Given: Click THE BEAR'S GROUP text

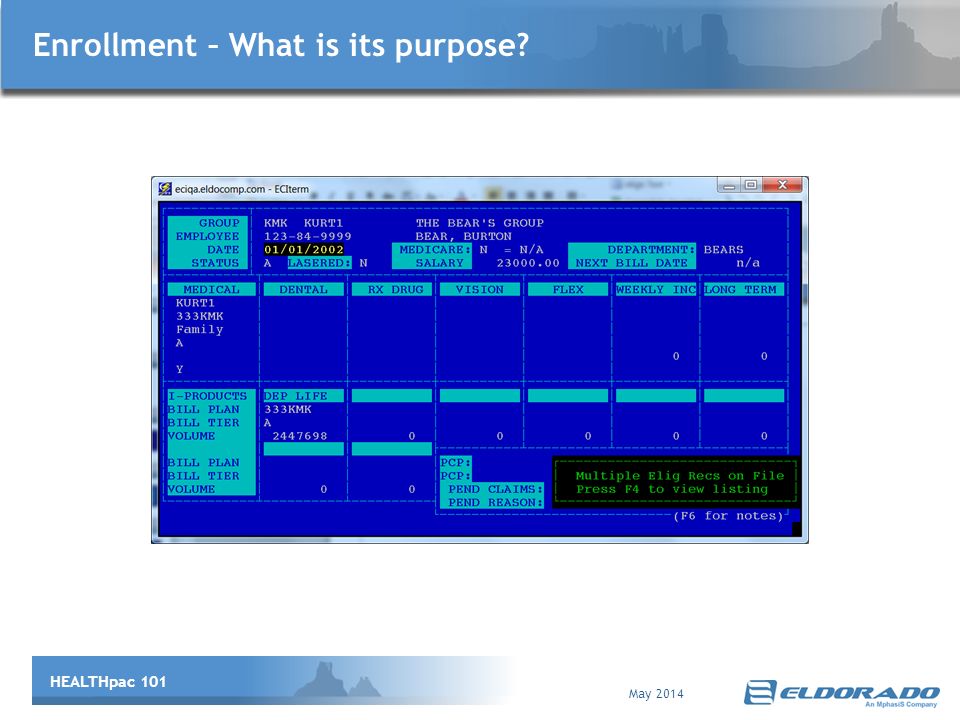Looking at the screenshot, I should click(479, 223).
